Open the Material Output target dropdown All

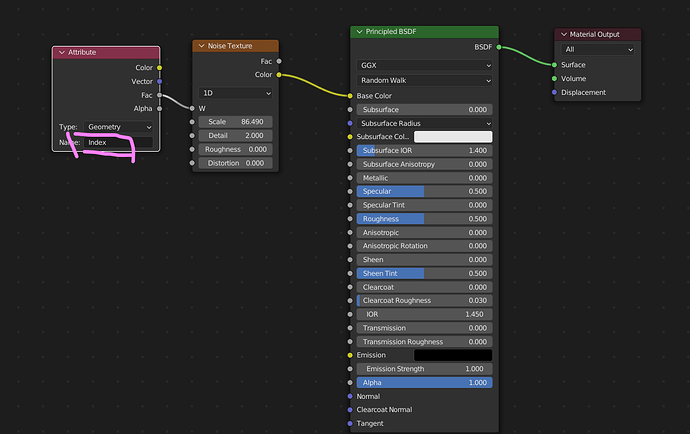598,49
